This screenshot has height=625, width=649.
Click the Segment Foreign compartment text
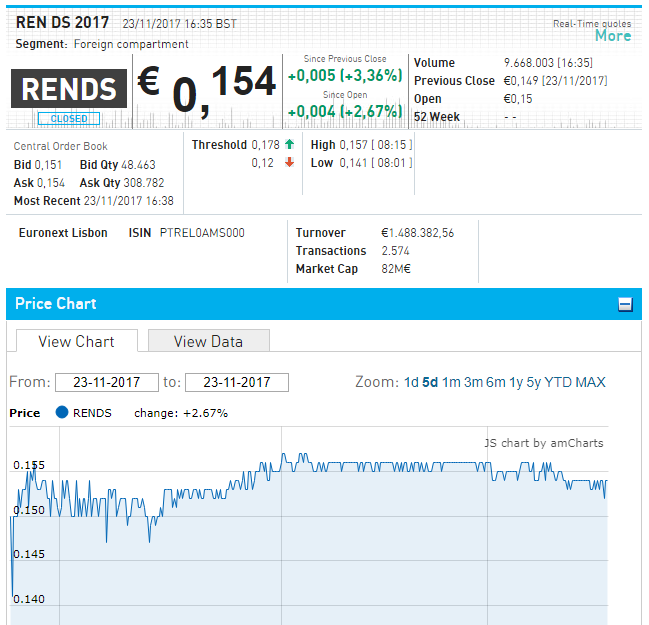[102, 44]
